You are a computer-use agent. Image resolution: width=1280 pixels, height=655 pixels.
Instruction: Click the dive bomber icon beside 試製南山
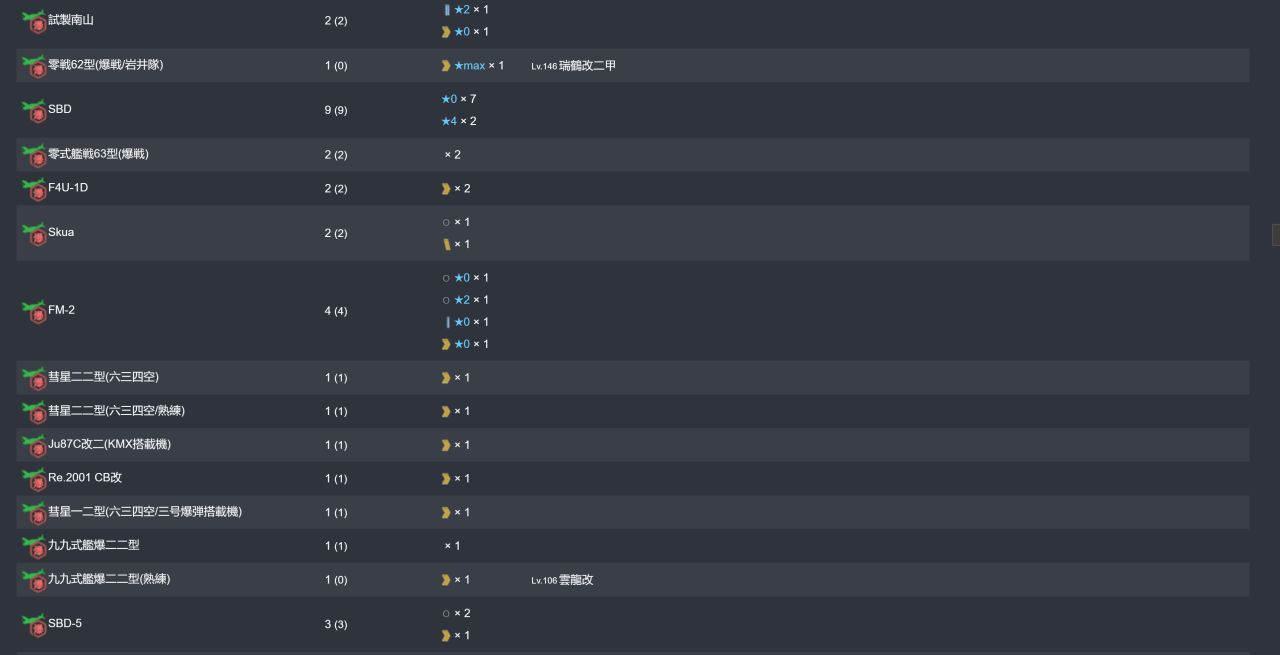tap(33, 21)
